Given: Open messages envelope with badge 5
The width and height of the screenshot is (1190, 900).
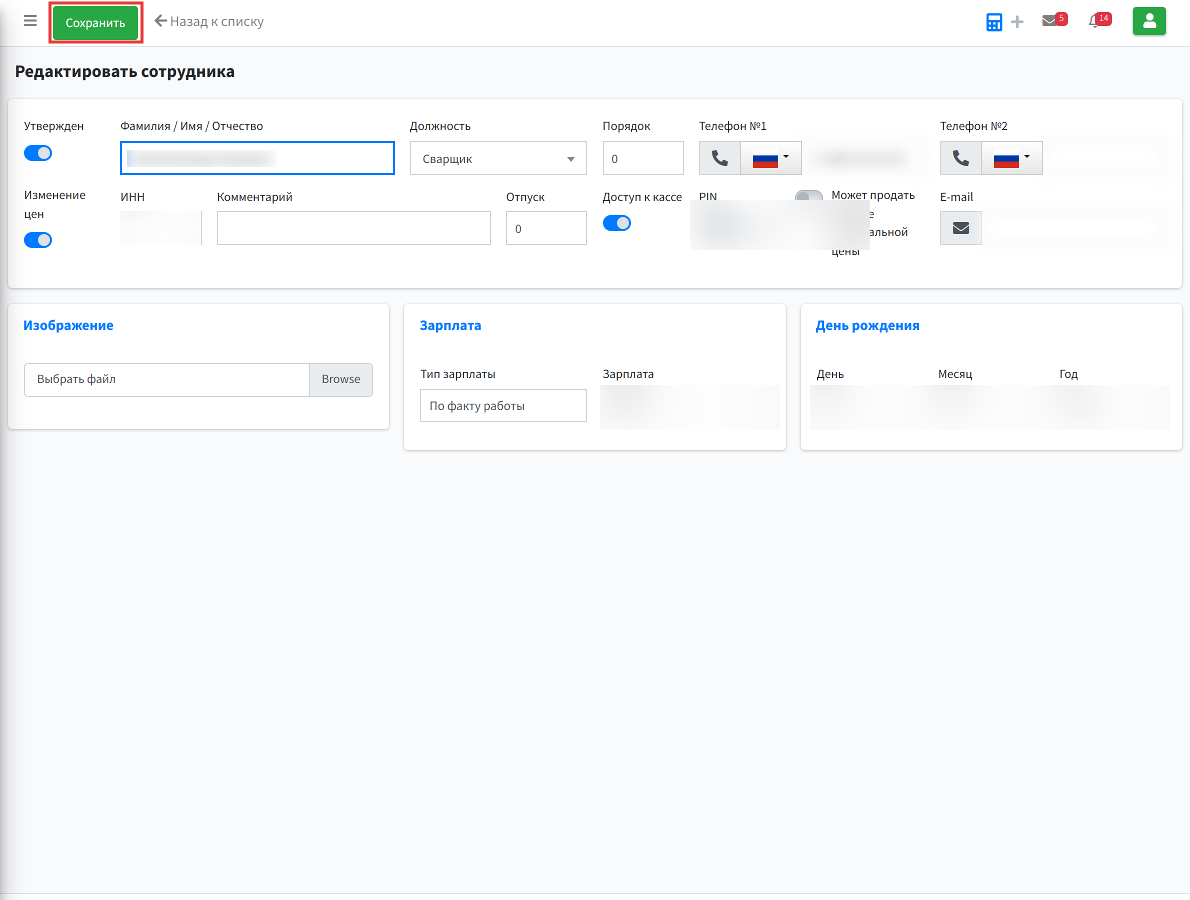Looking at the screenshot, I should coord(1054,20).
